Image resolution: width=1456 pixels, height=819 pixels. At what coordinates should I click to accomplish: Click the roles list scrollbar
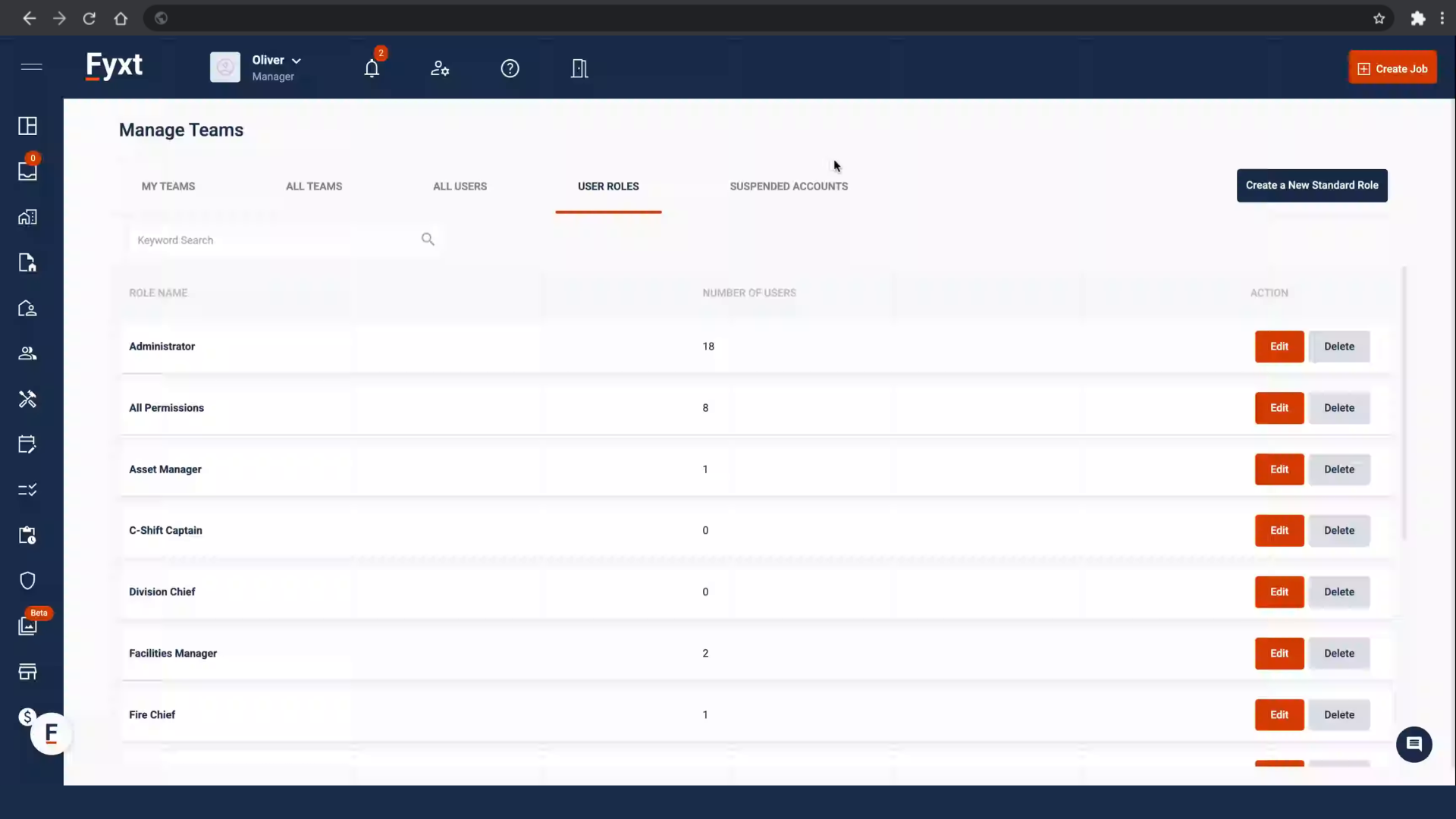coord(1404,403)
